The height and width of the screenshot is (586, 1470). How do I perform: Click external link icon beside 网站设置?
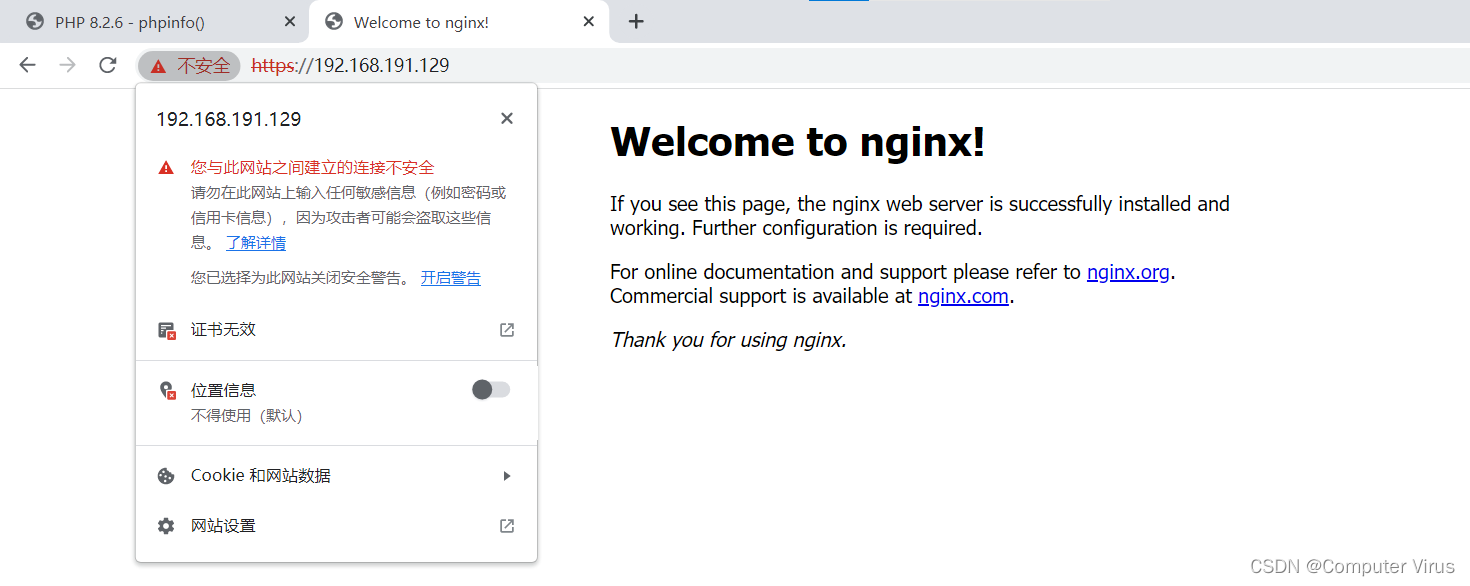click(x=507, y=525)
